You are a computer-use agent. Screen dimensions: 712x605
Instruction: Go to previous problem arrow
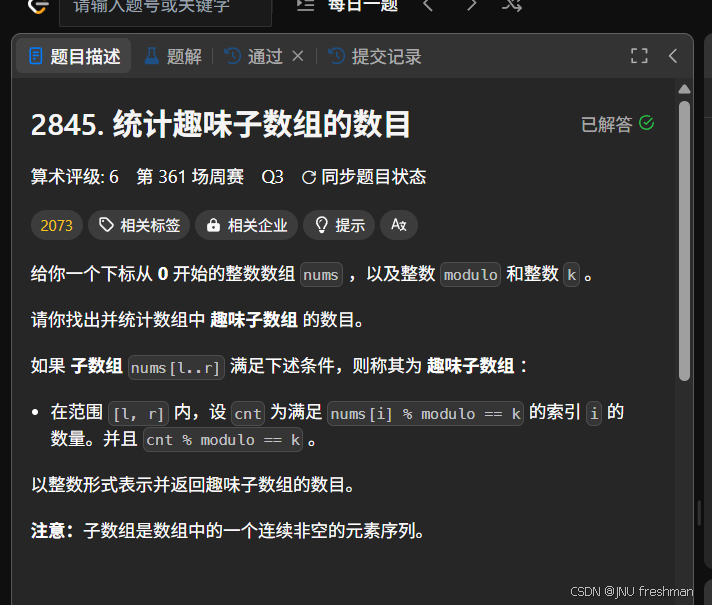tap(428, 5)
